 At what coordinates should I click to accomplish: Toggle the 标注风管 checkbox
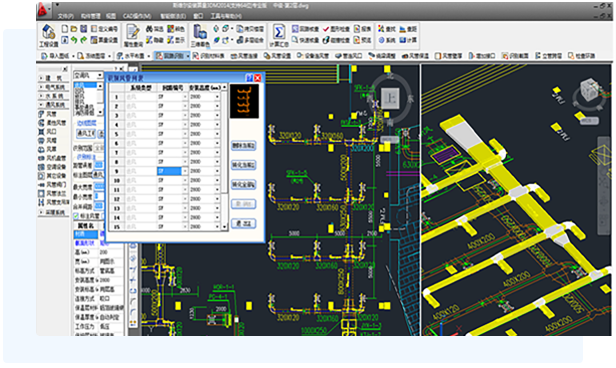click(76, 216)
